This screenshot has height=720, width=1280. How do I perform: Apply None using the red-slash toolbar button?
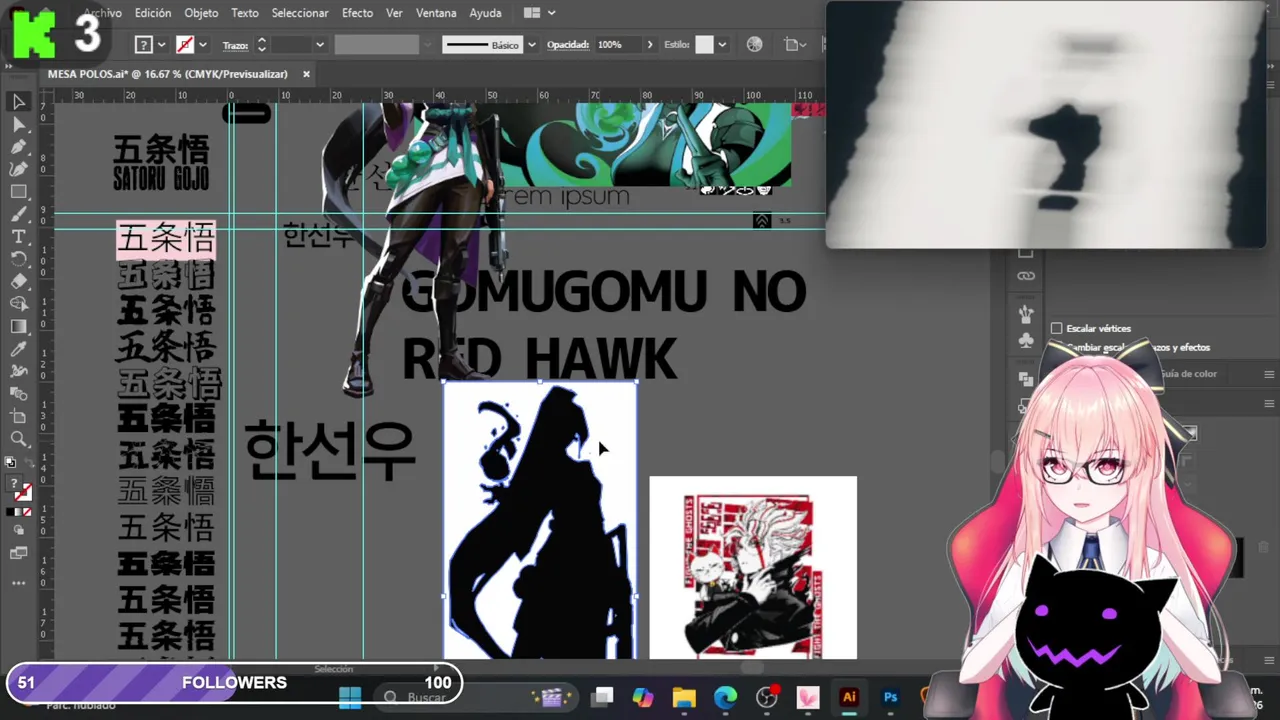[x=27, y=512]
